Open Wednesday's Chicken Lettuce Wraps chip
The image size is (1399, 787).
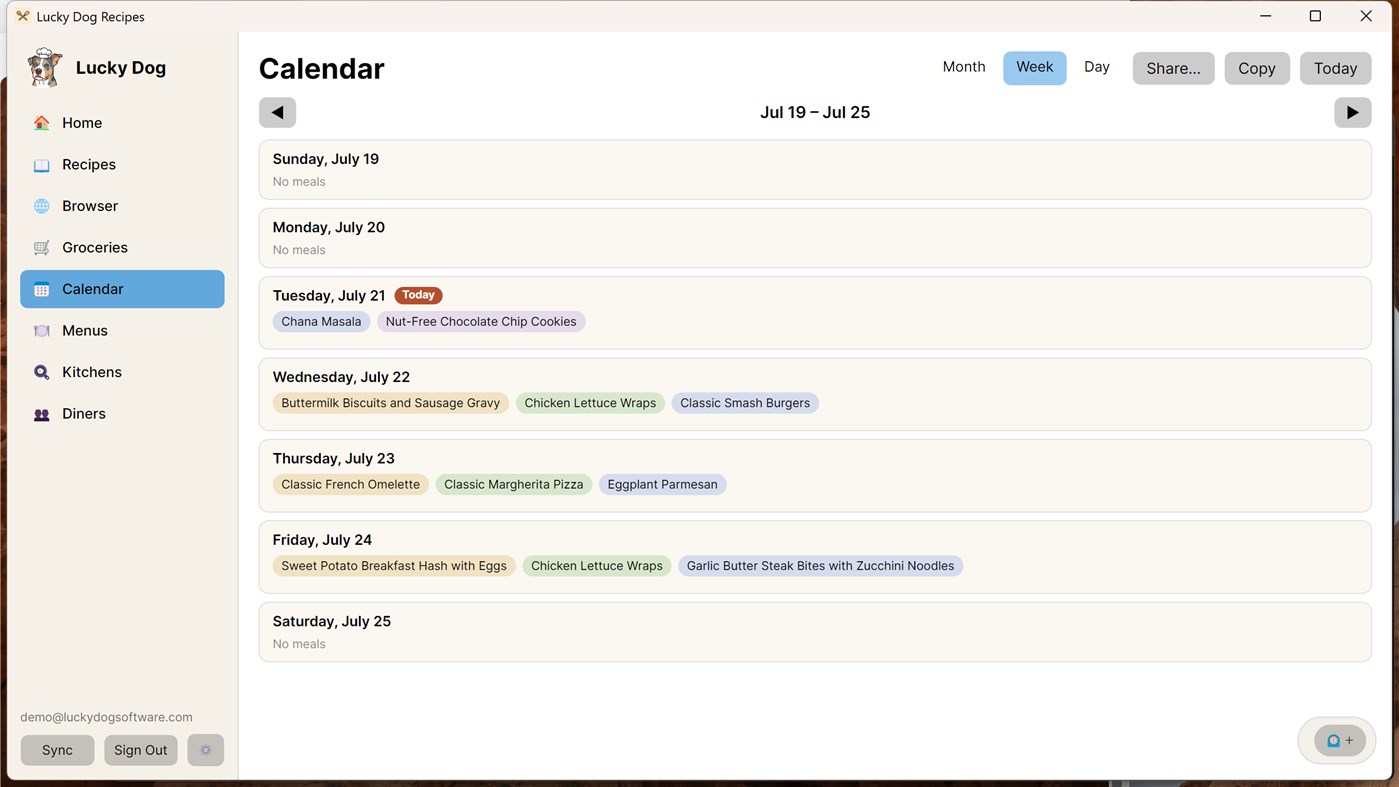pyautogui.click(x=590, y=403)
